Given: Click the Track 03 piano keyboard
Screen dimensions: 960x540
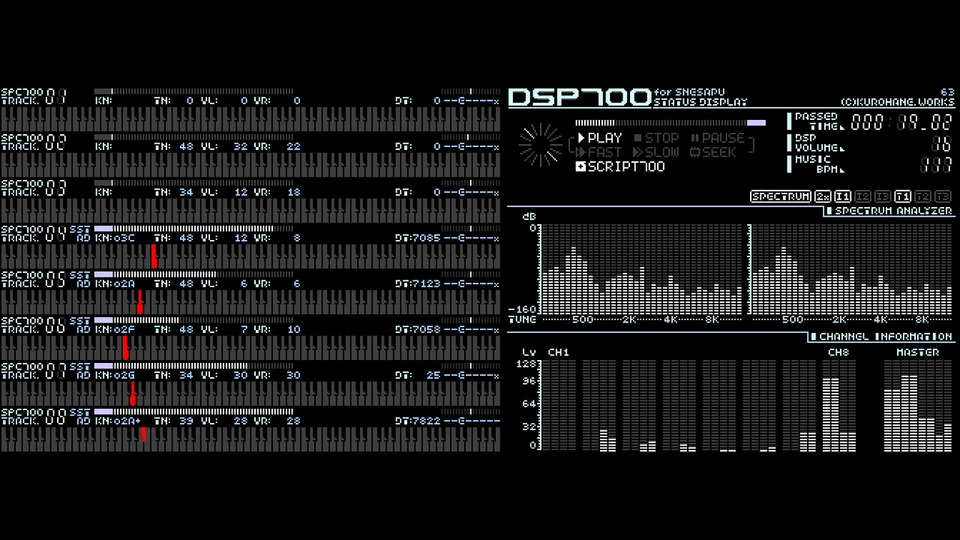Looking at the screenshot, I should [x=250, y=210].
